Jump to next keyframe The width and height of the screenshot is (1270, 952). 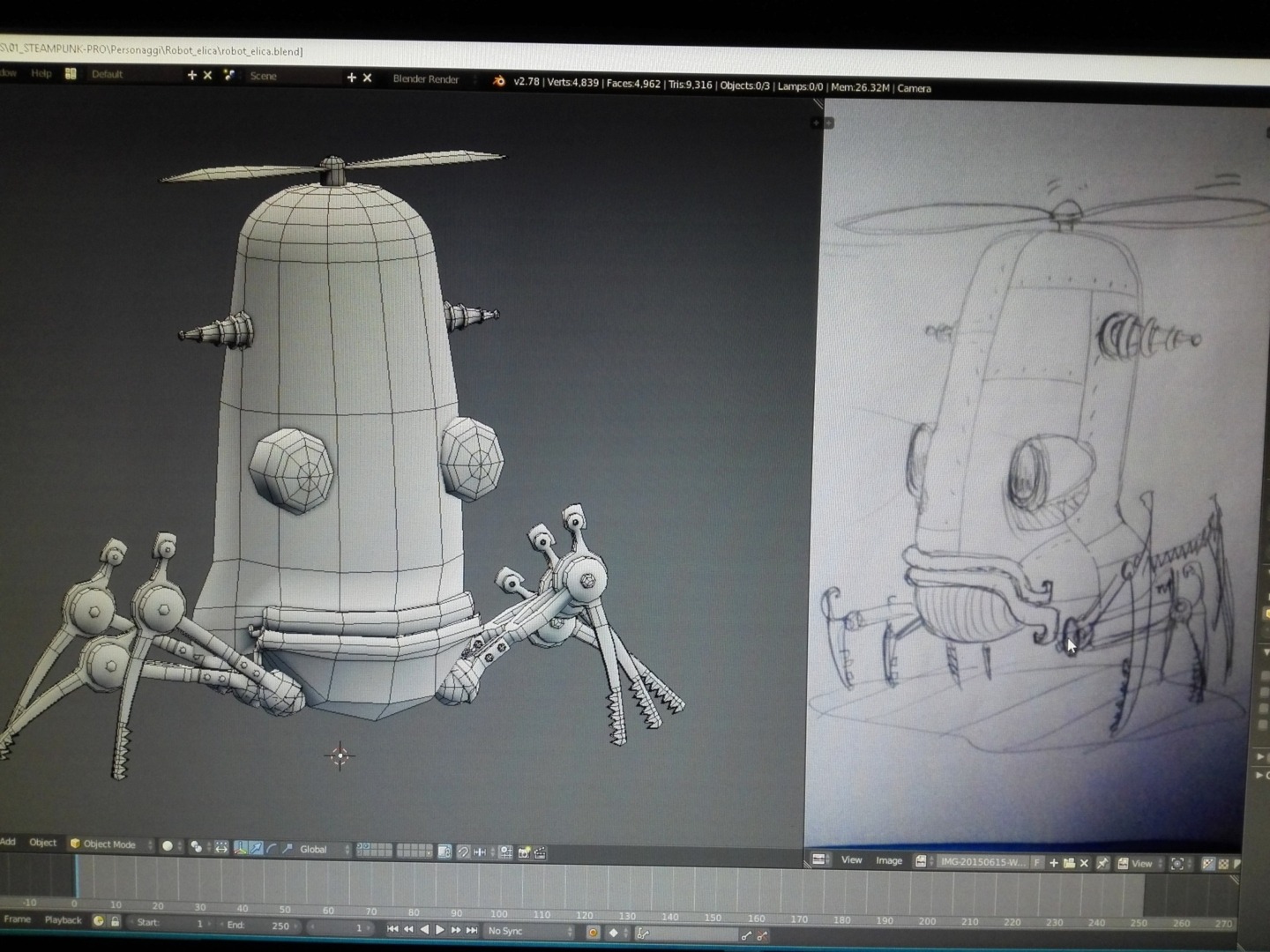pos(456,929)
